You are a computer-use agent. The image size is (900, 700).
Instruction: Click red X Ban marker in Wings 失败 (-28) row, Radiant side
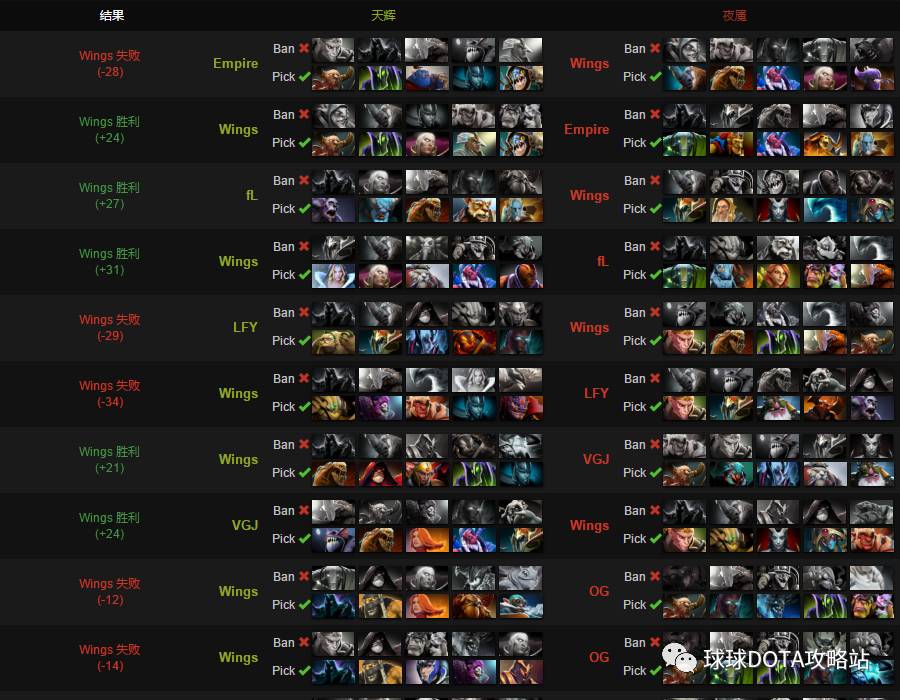[304, 48]
